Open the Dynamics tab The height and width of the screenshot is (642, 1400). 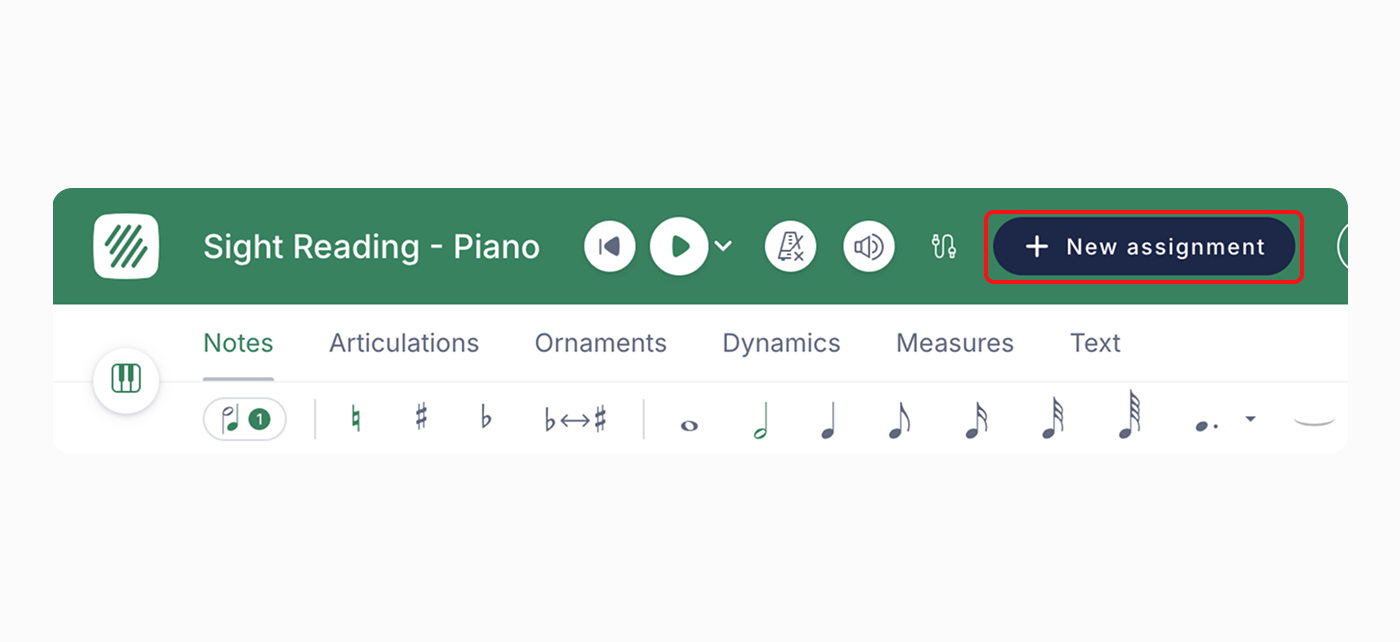click(781, 343)
